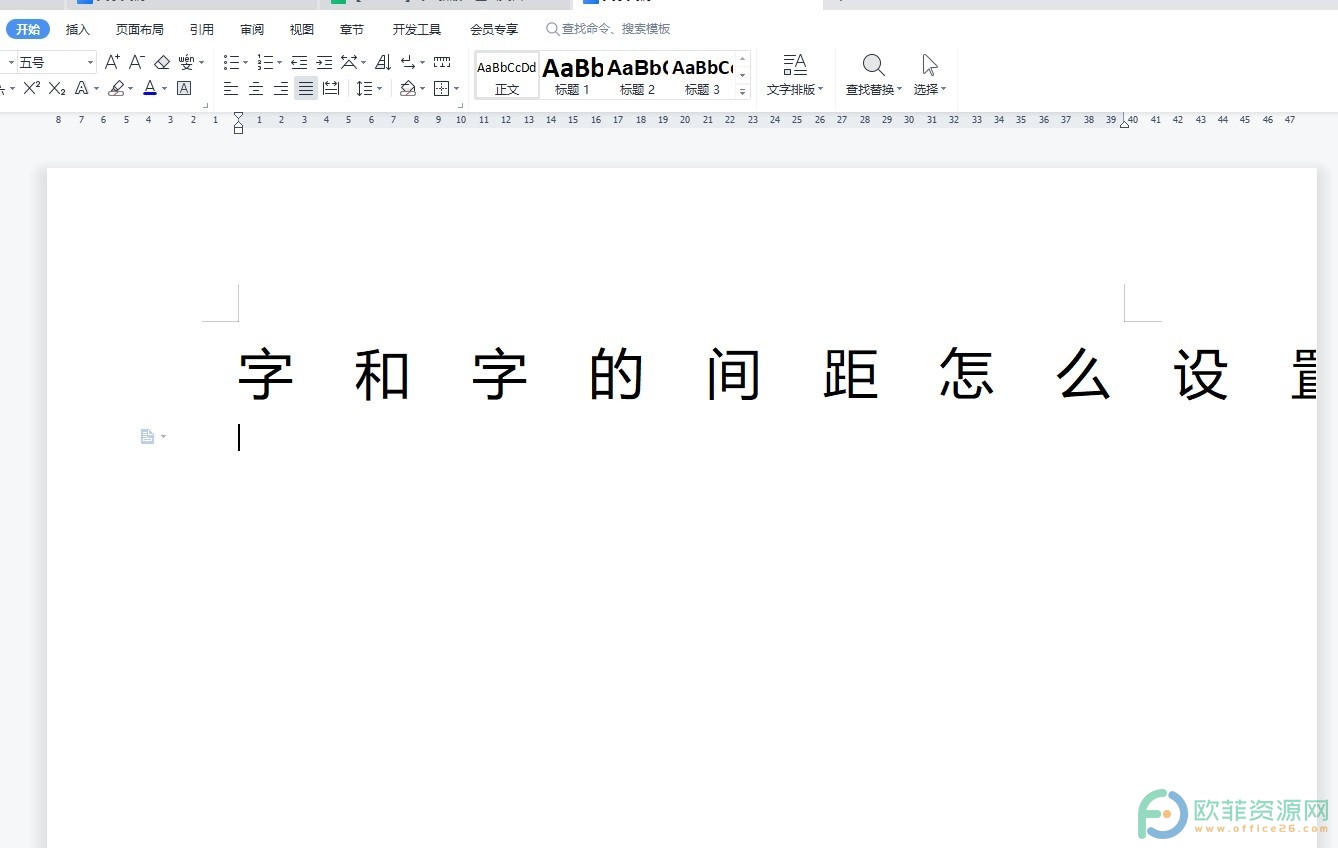Decrease font size with A- icon

(x=137, y=62)
